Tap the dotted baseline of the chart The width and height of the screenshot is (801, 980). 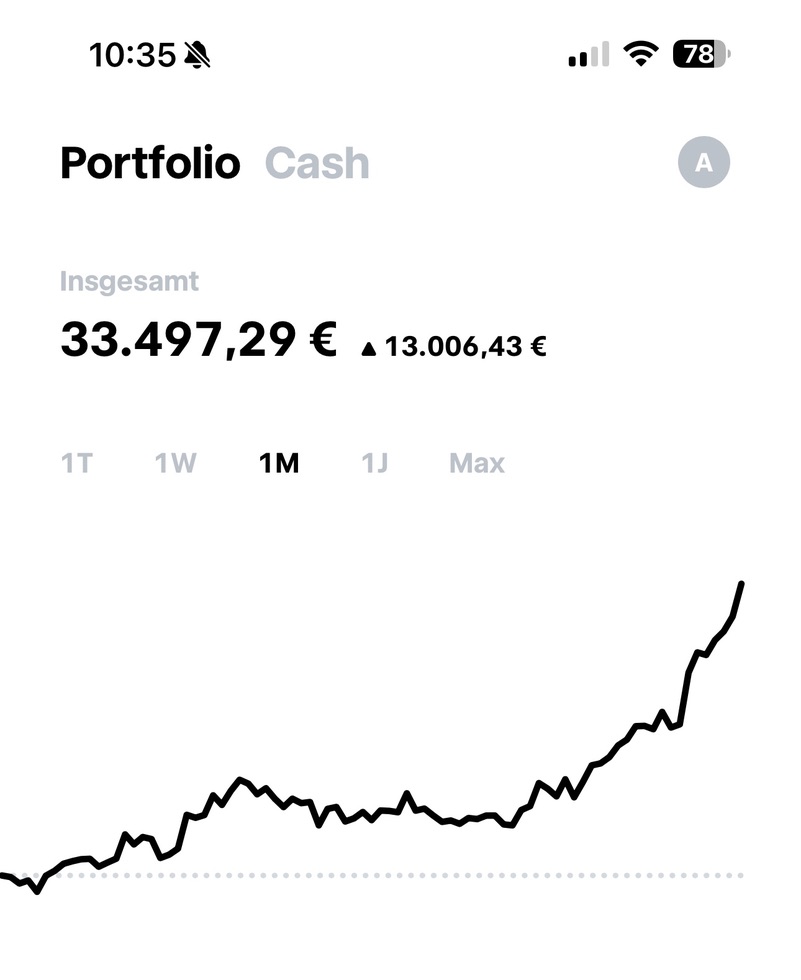coord(400,875)
